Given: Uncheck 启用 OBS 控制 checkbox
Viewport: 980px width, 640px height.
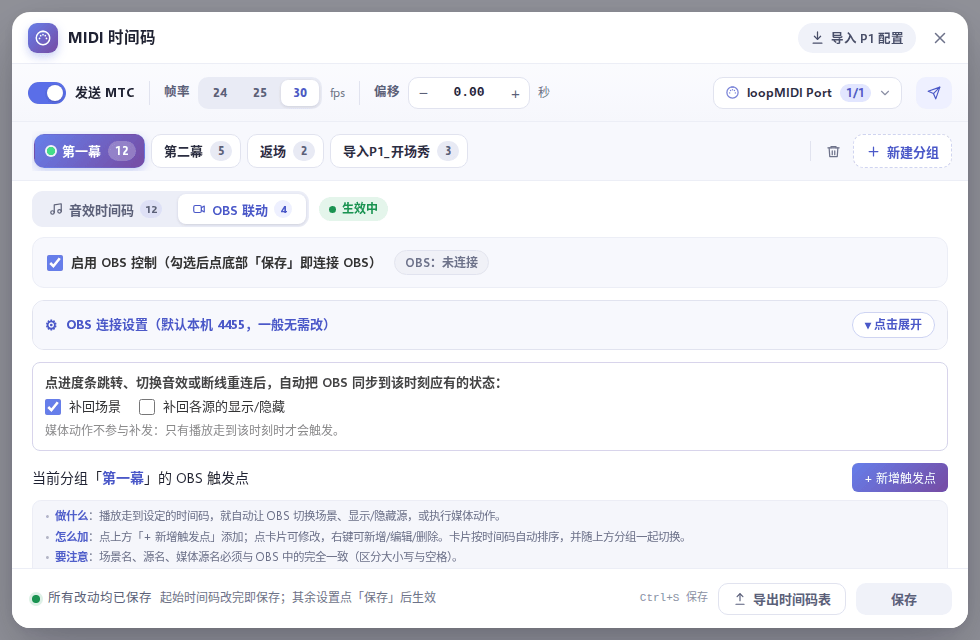Looking at the screenshot, I should coord(55,263).
